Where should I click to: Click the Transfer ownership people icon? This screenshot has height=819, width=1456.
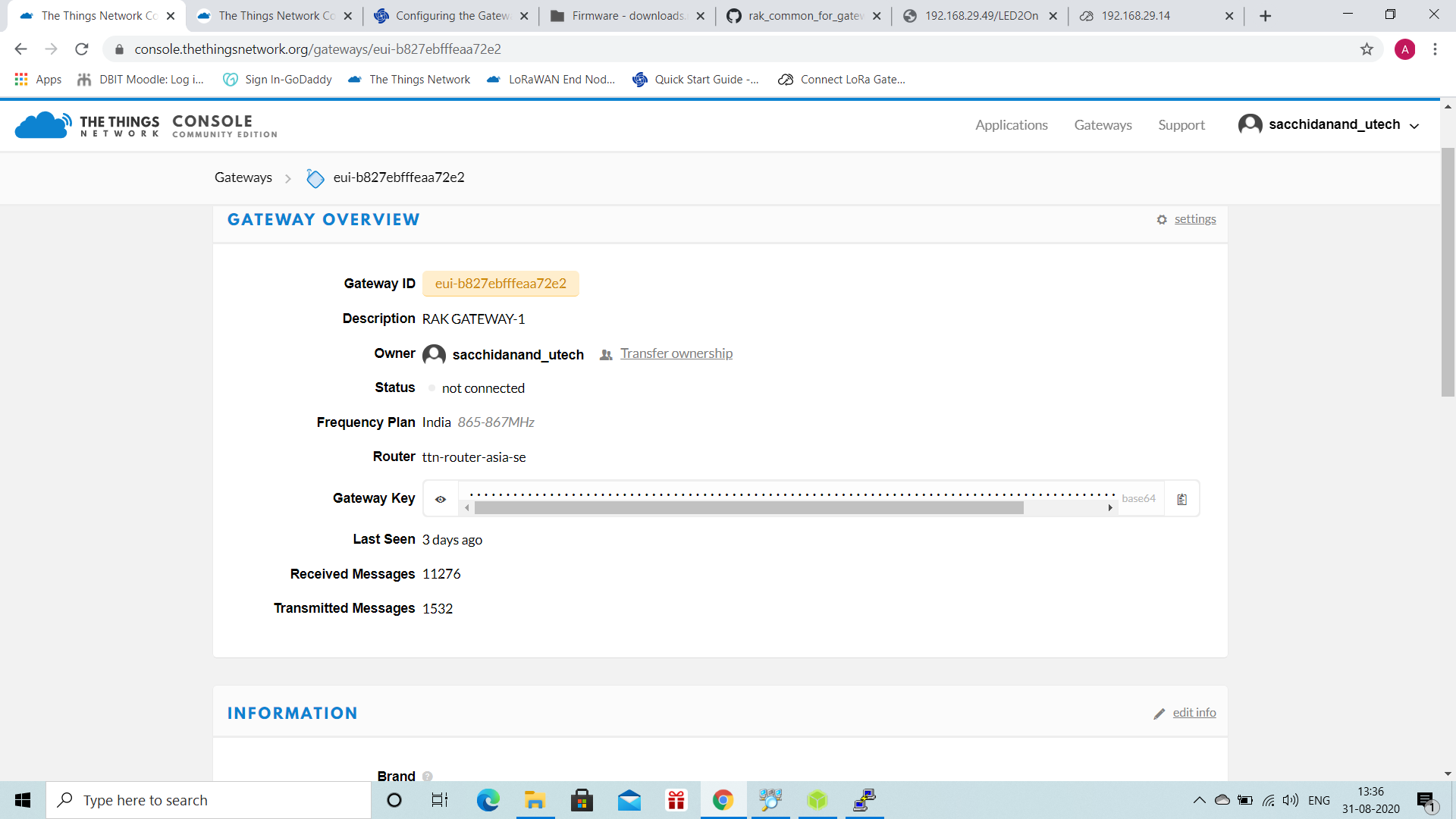[x=606, y=355]
